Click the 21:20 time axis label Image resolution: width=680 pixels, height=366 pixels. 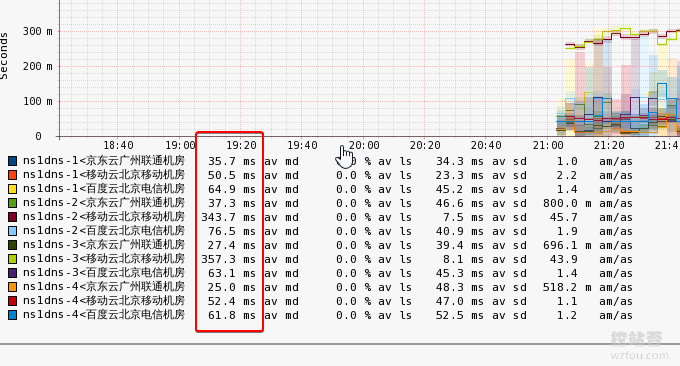[609, 145]
